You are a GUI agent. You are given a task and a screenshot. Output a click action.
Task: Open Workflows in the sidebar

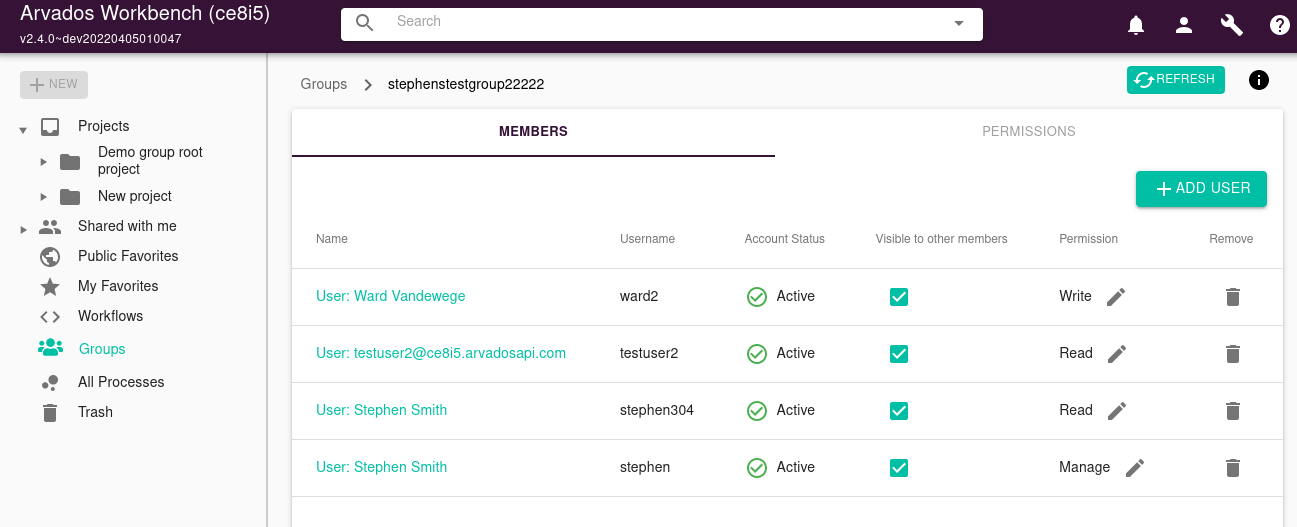click(x=110, y=316)
